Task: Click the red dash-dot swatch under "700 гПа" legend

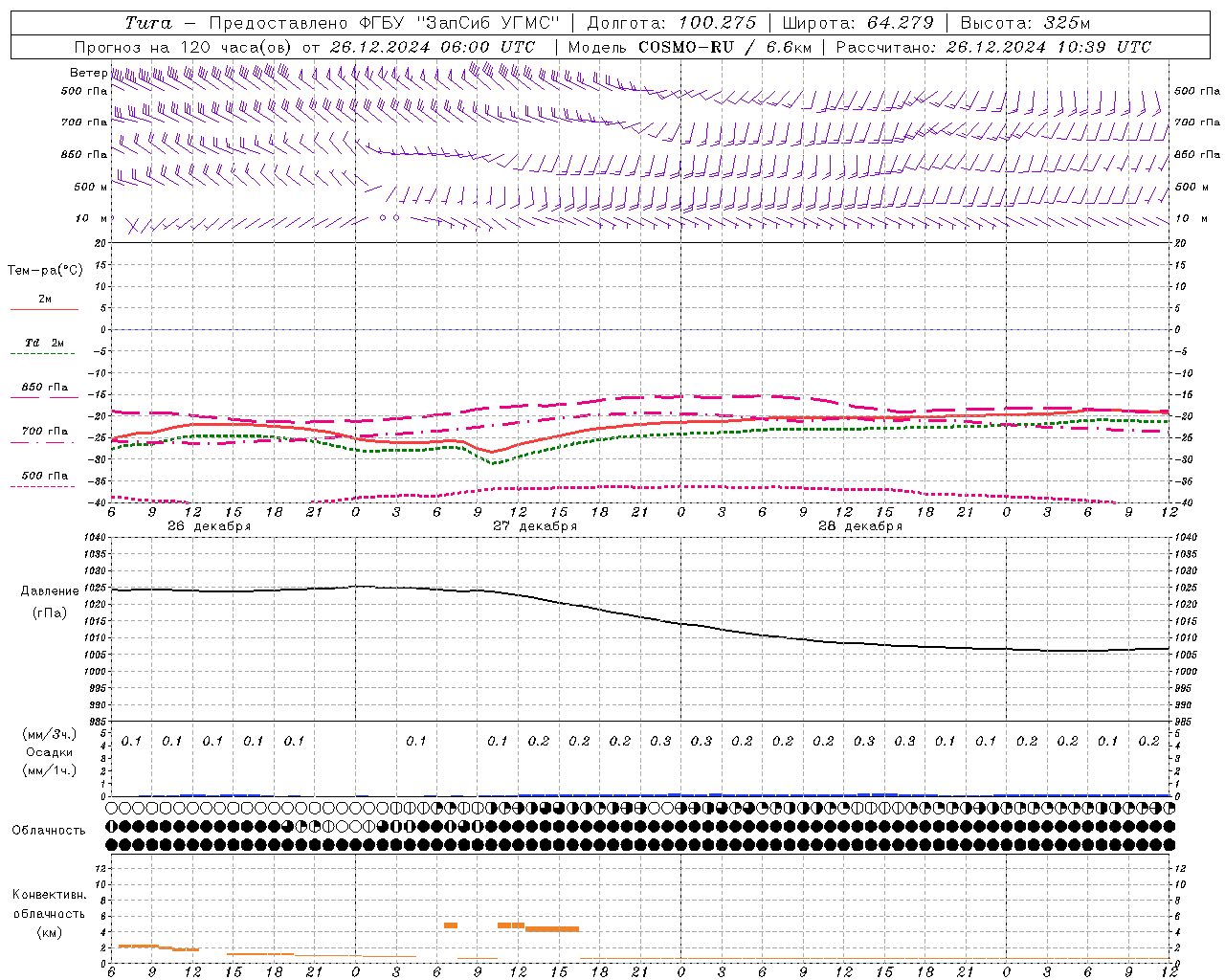Action: point(42,442)
